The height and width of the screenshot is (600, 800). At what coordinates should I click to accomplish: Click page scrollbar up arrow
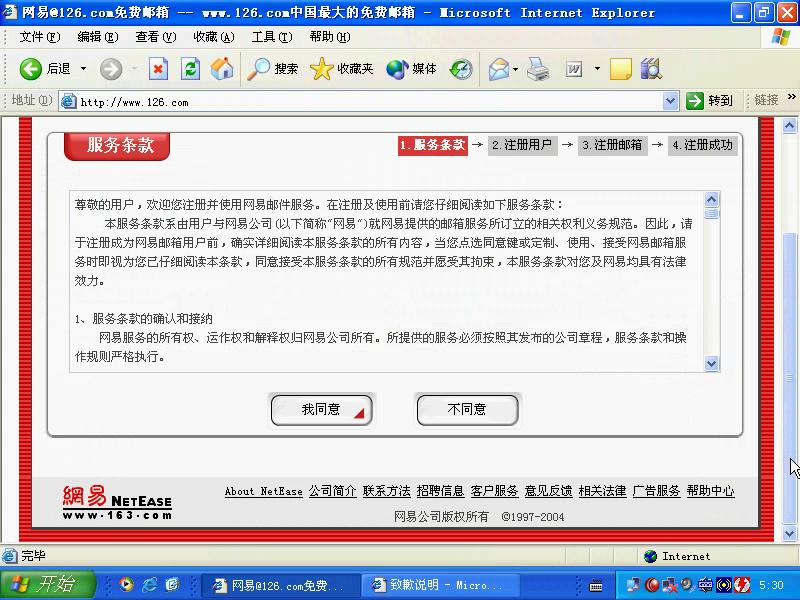(789, 126)
